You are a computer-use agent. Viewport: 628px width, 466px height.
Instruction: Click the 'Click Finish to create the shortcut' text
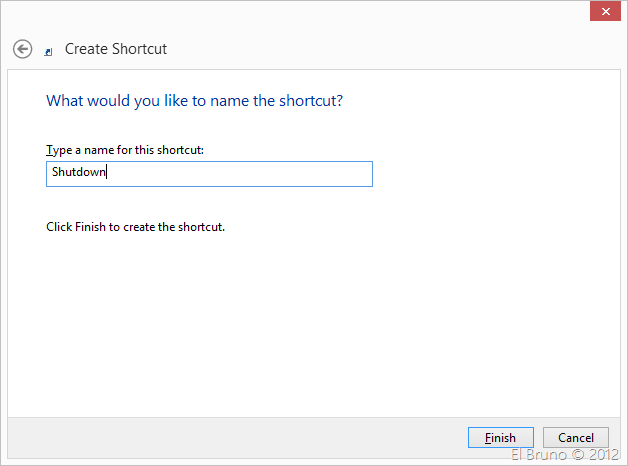[135, 227]
